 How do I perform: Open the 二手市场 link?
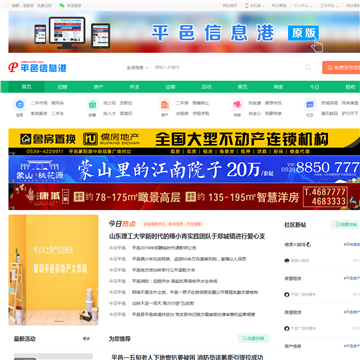point(39,103)
